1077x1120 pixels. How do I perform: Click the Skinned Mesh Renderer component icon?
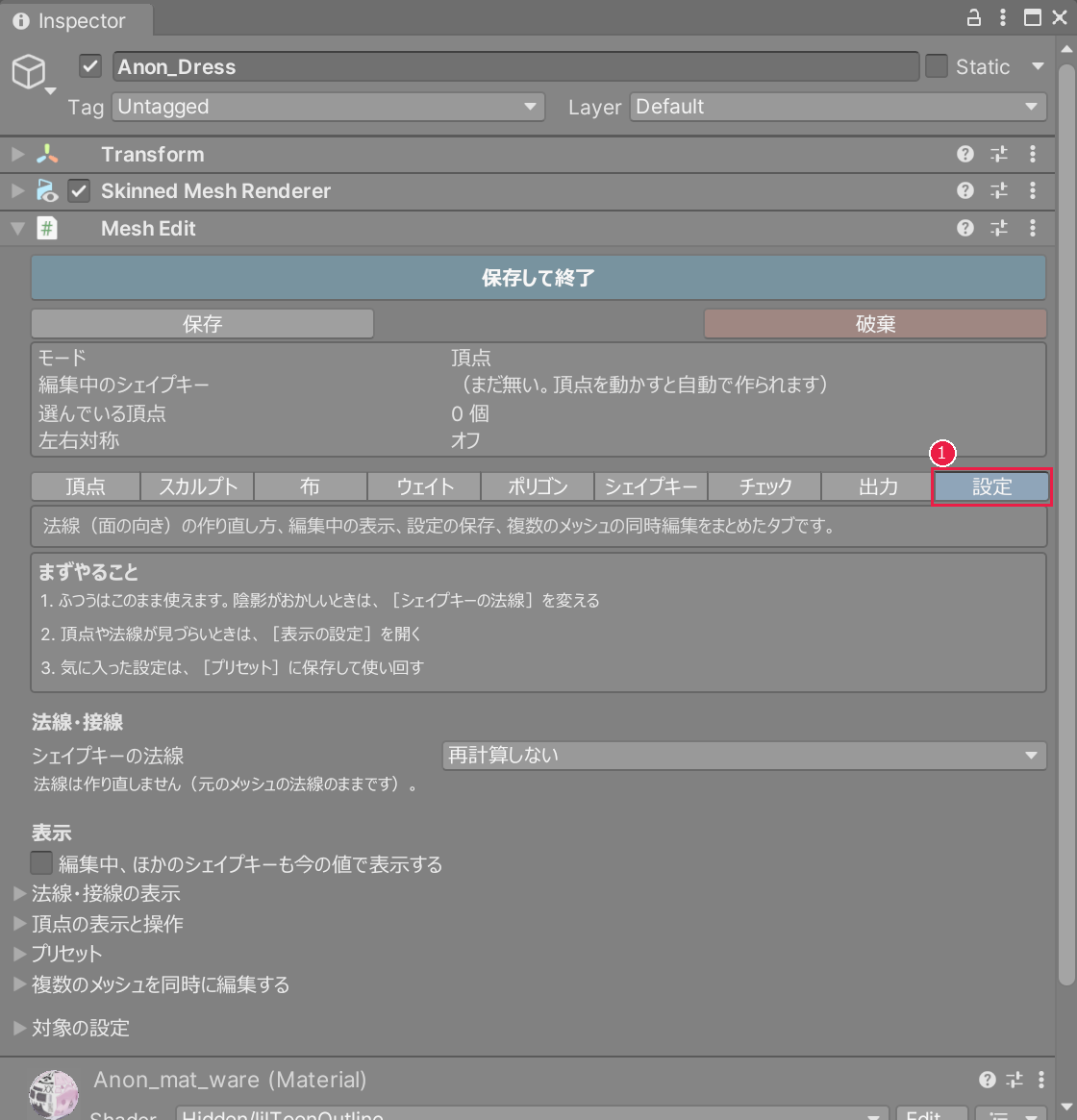pyautogui.click(x=47, y=190)
